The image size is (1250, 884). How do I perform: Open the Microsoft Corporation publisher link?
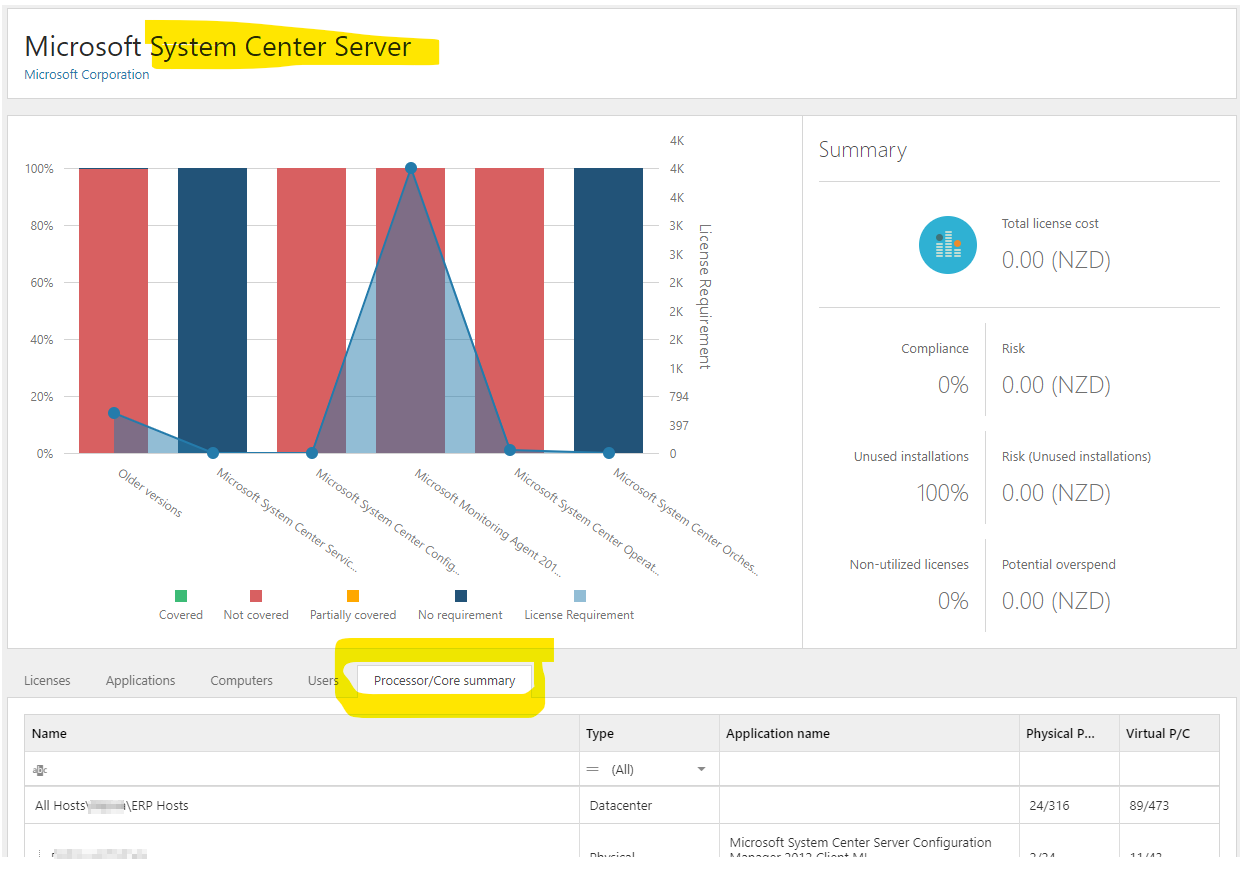87,75
